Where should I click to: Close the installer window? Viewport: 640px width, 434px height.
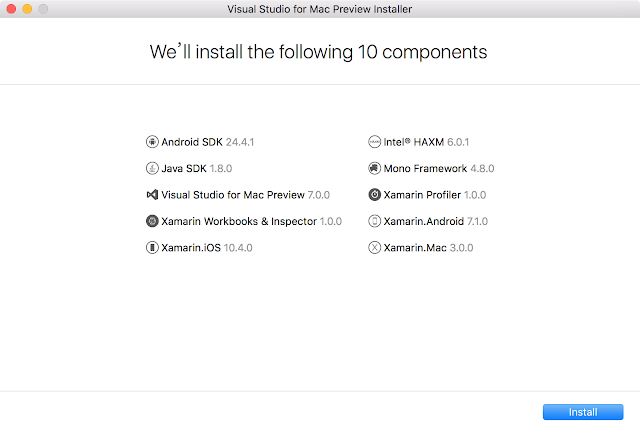point(11,9)
